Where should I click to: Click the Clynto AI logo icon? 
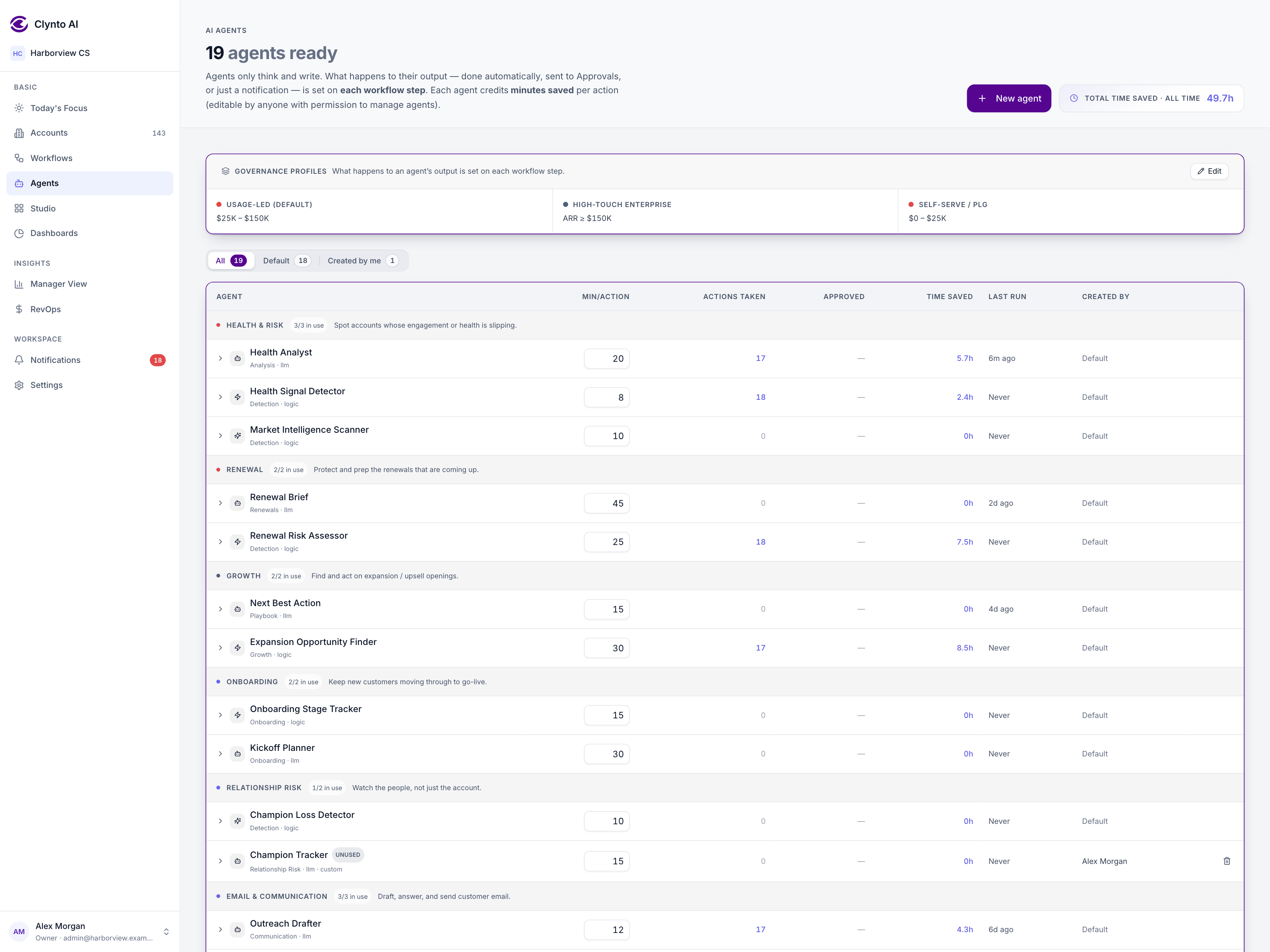pyautogui.click(x=19, y=24)
